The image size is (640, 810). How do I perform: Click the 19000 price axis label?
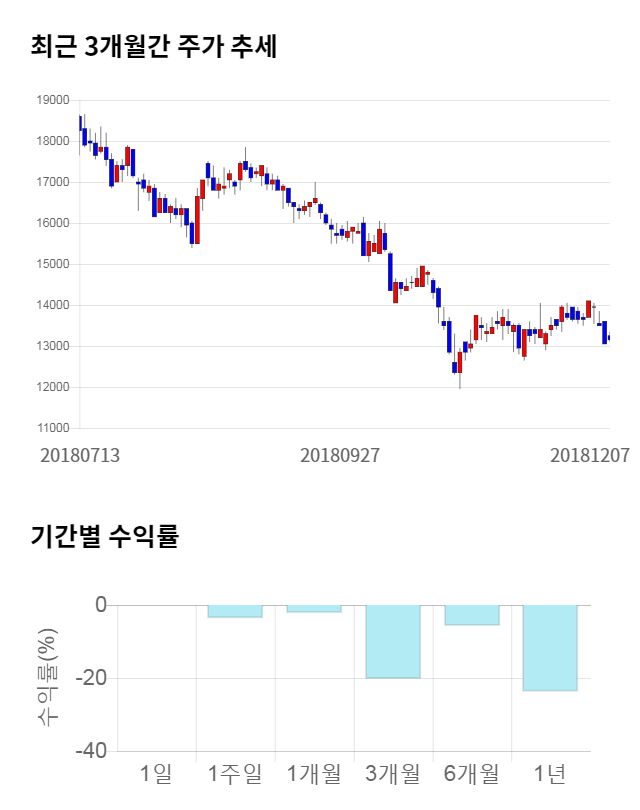pyautogui.click(x=53, y=101)
